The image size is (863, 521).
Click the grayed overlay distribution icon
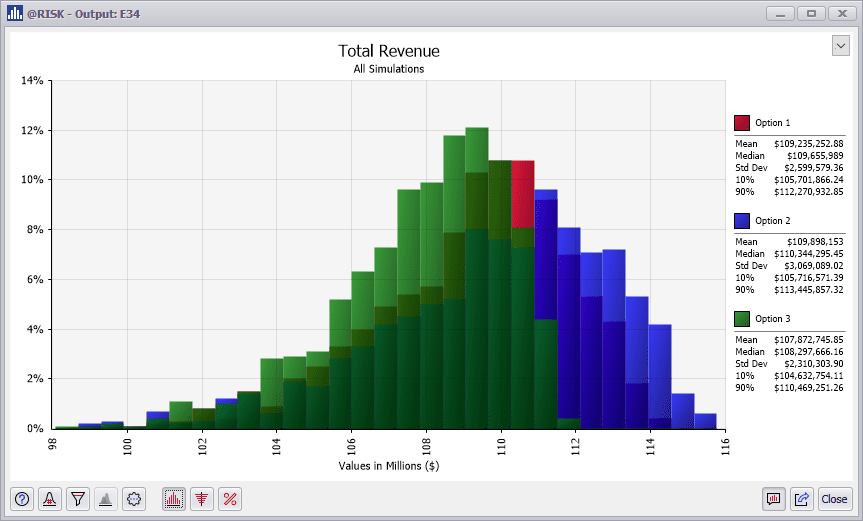click(105, 499)
